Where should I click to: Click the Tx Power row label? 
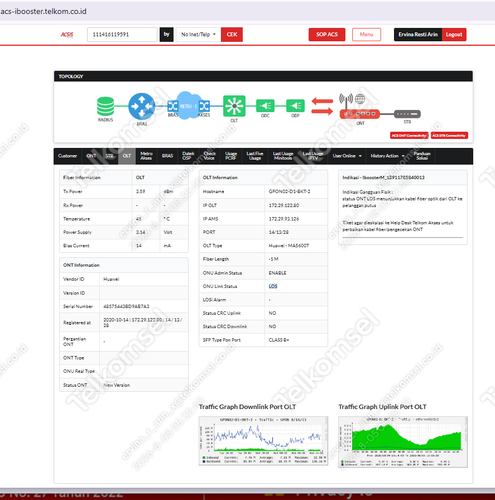pos(73,192)
